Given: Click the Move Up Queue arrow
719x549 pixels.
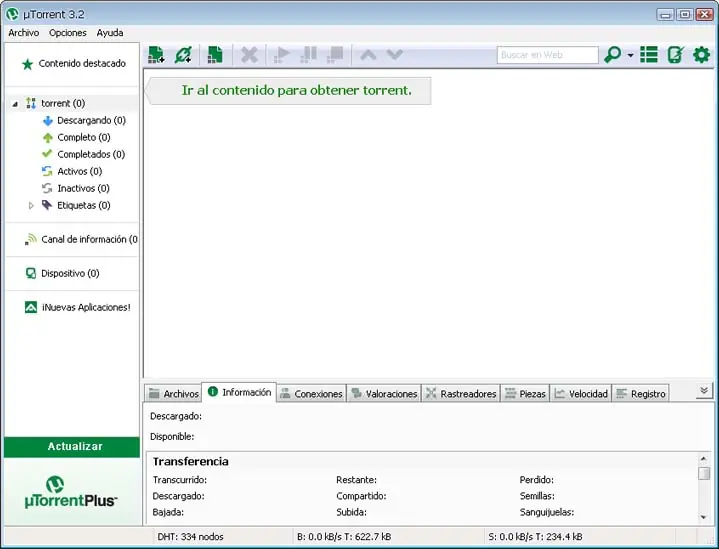Looking at the screenshot, I should (x=368, y=55).
